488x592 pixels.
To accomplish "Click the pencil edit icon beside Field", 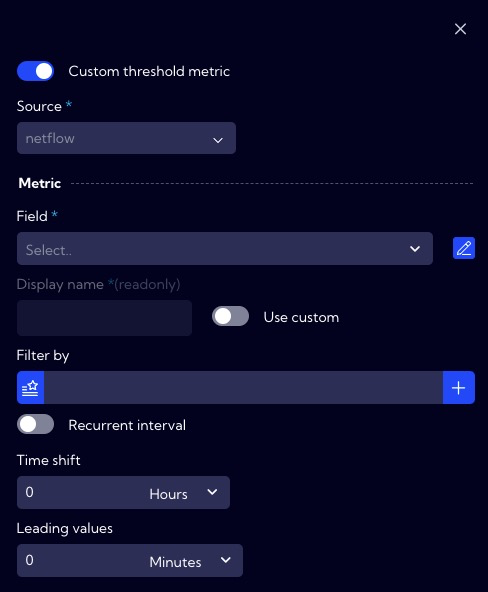I will coord(464,248).
